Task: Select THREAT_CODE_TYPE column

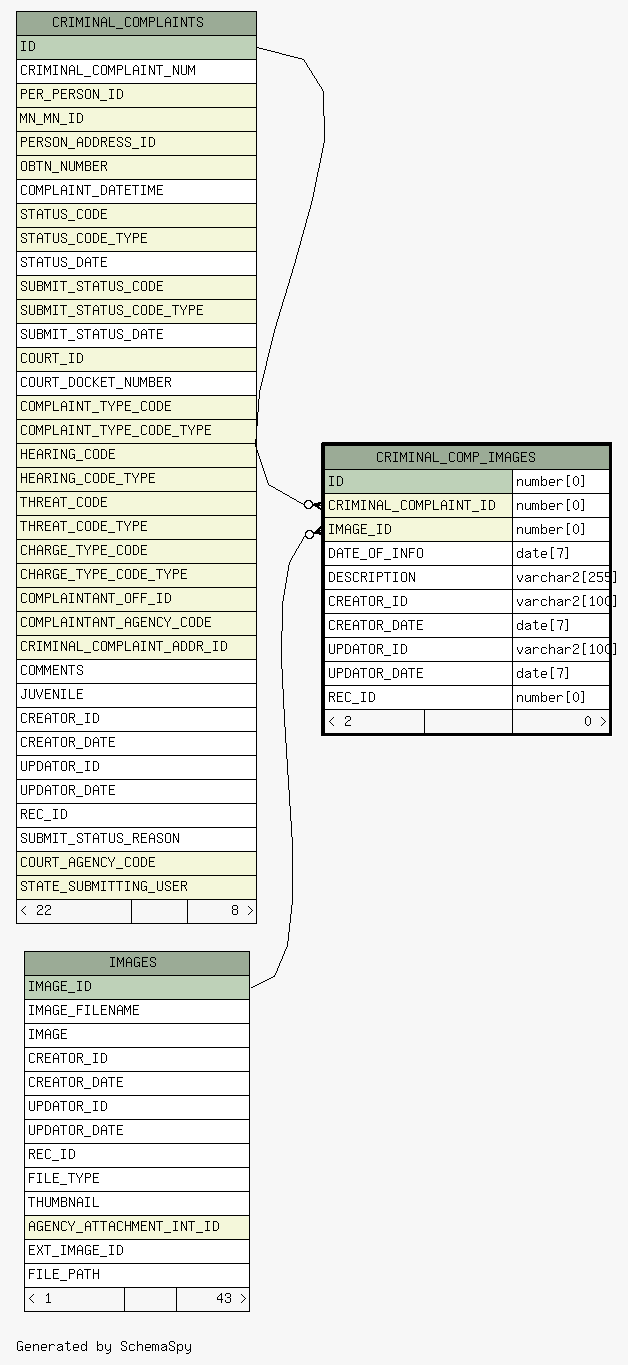Action: [137, 527]
